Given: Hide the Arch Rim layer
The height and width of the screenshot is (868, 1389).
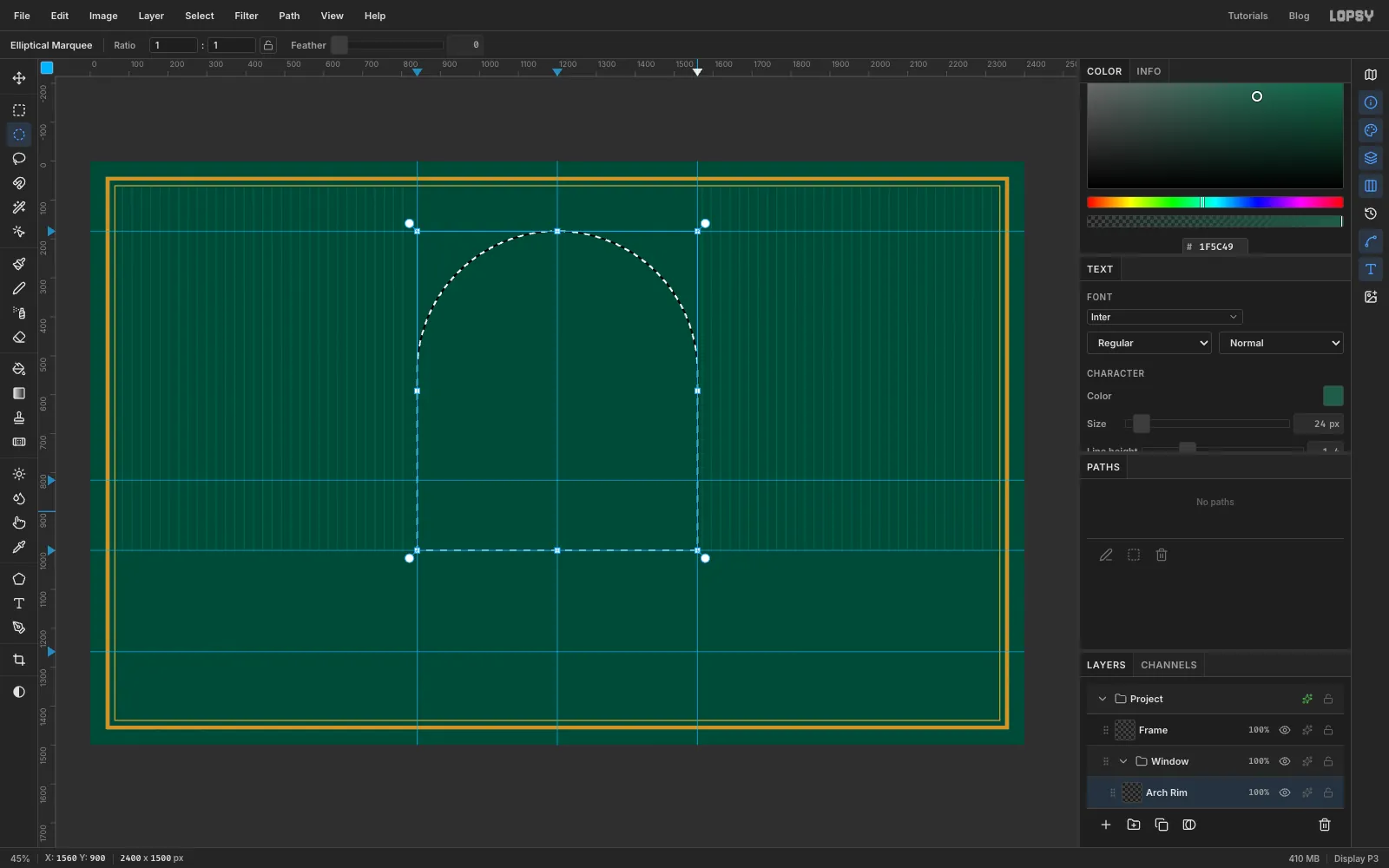Looking at the screenshot, I should pyautogui.click(x=1285, y=792).
